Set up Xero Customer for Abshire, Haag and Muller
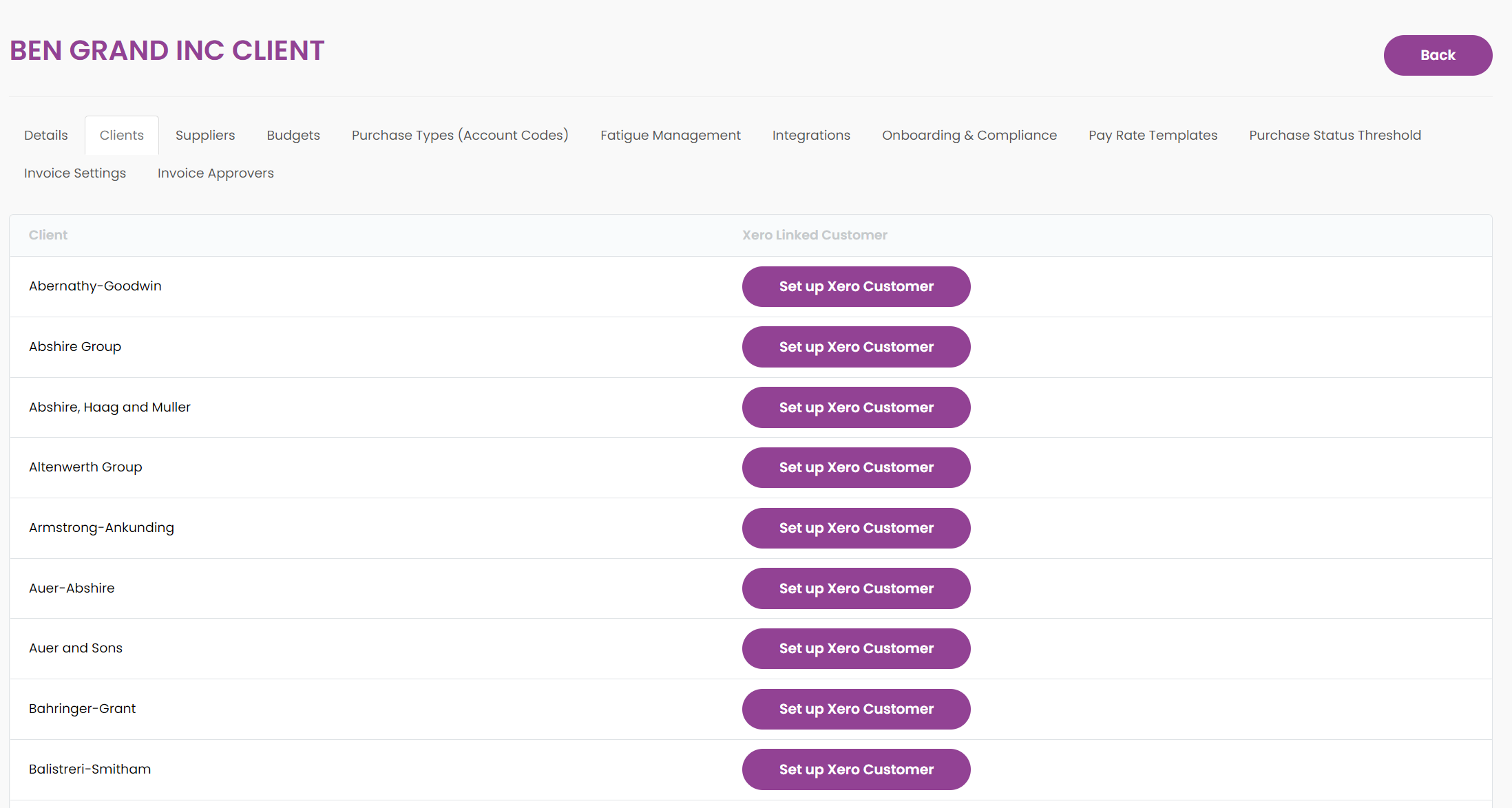The height and width of the screenshot is (808, 1512). click(x=856, y=407)
